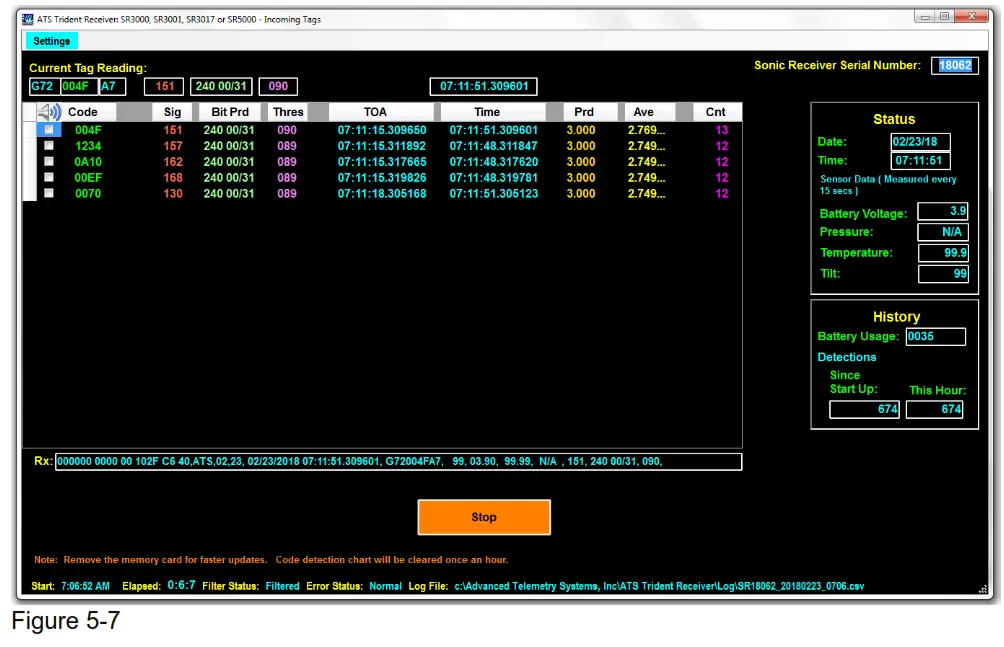Click TOA value 07:11:15.311892
Viewport: 1004px width, 647px height.
point(382,146)
